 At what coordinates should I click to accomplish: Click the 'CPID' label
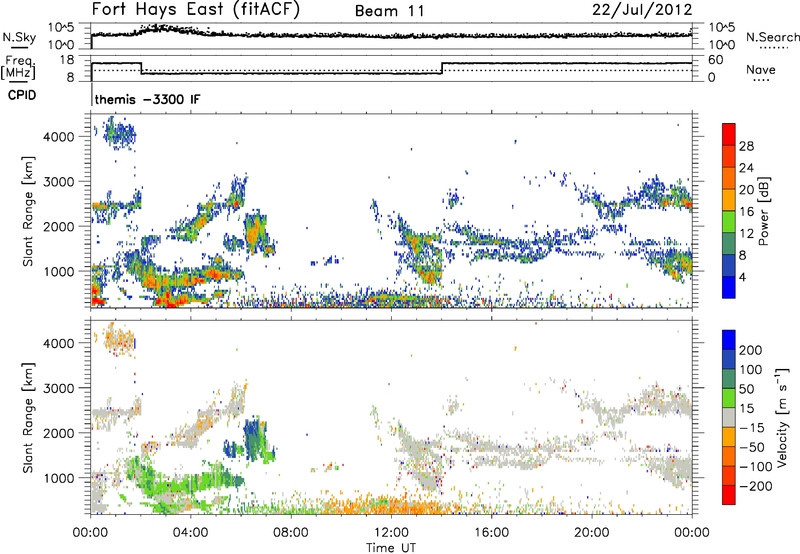tap(22, 95)
